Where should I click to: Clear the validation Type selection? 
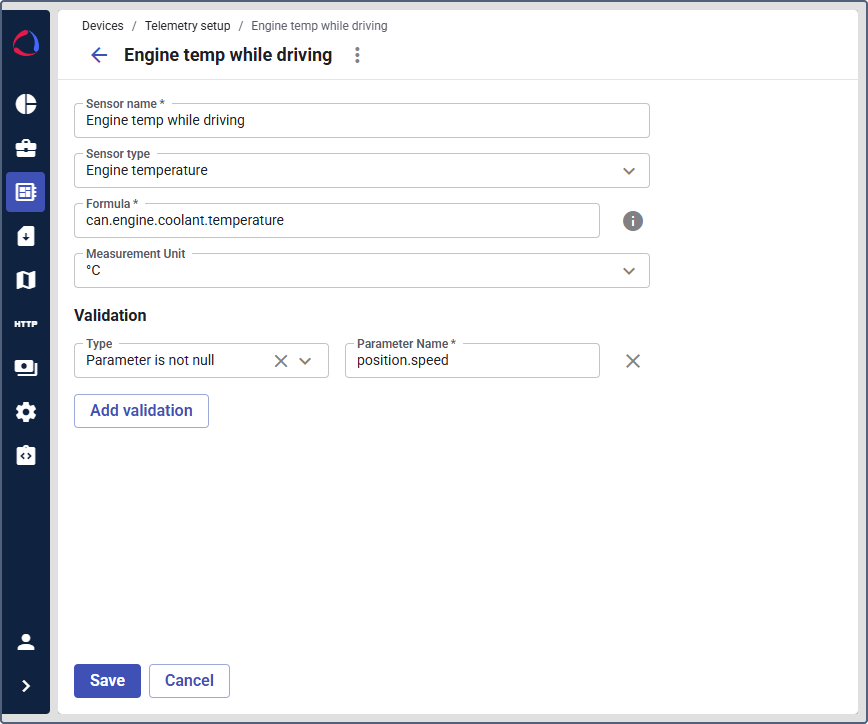[281, 361]
